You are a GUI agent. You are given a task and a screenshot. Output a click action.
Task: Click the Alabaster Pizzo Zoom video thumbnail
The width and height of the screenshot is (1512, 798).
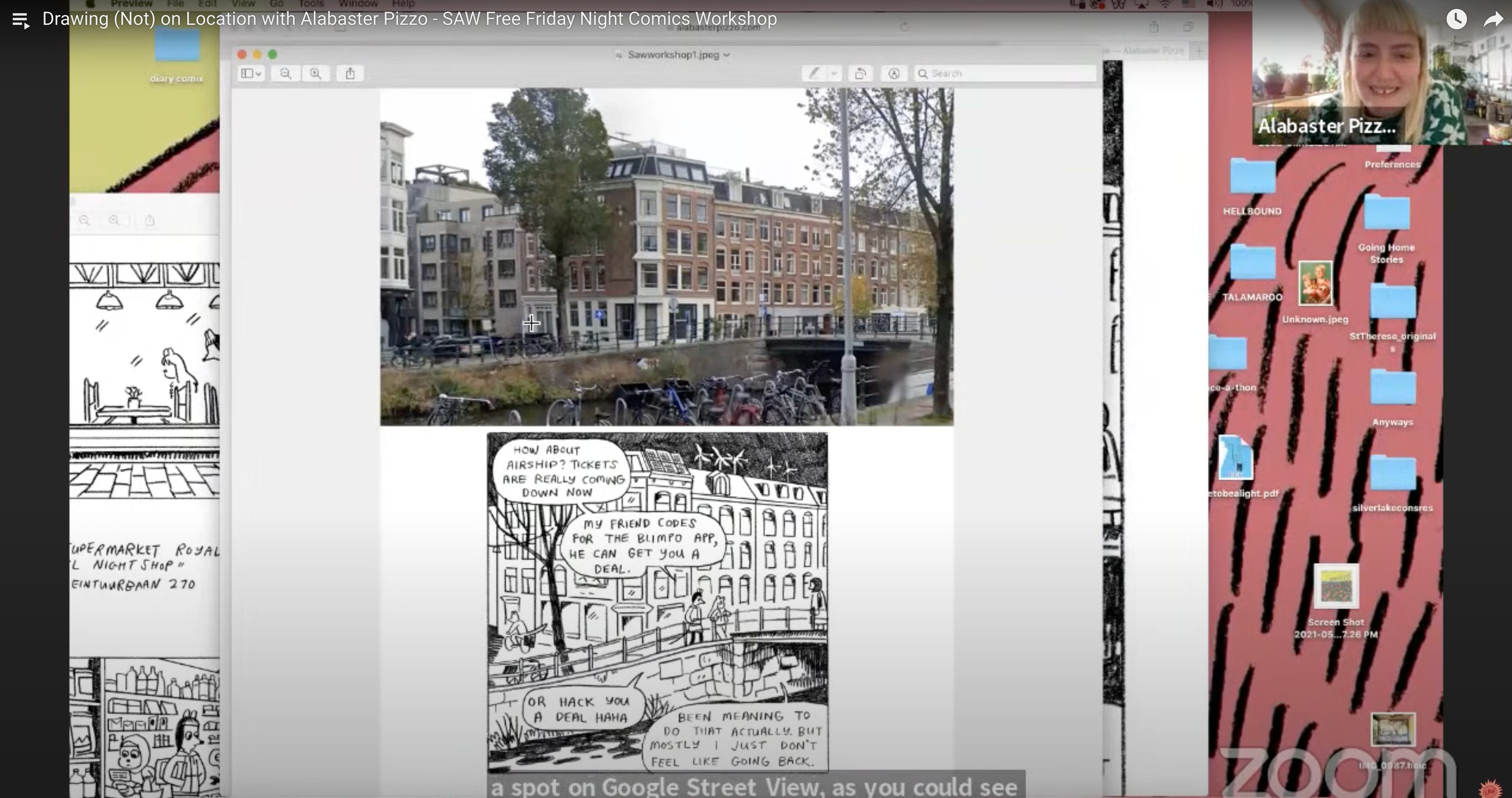pos(1382,73)
